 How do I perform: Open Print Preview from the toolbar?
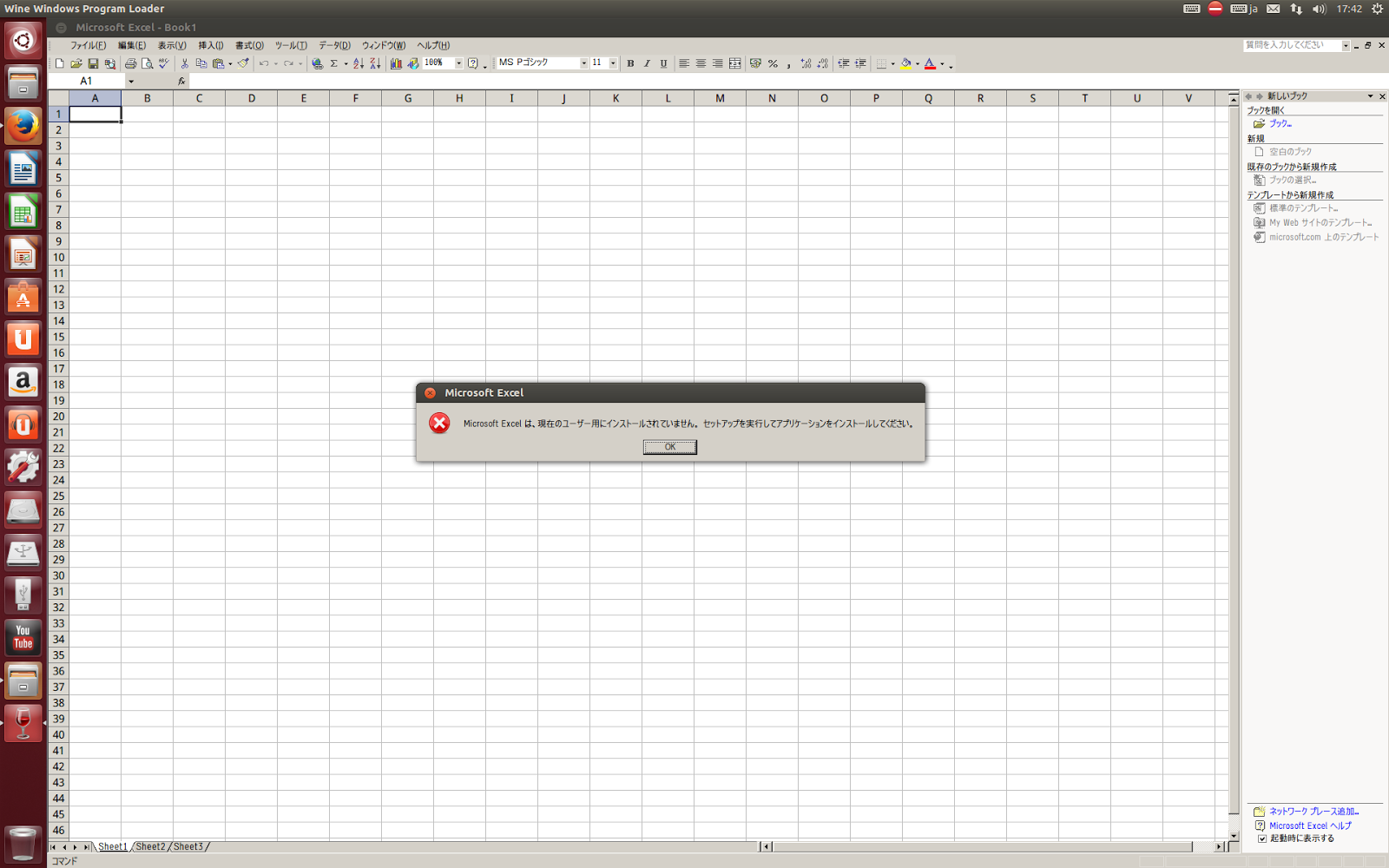coord(147,63)
